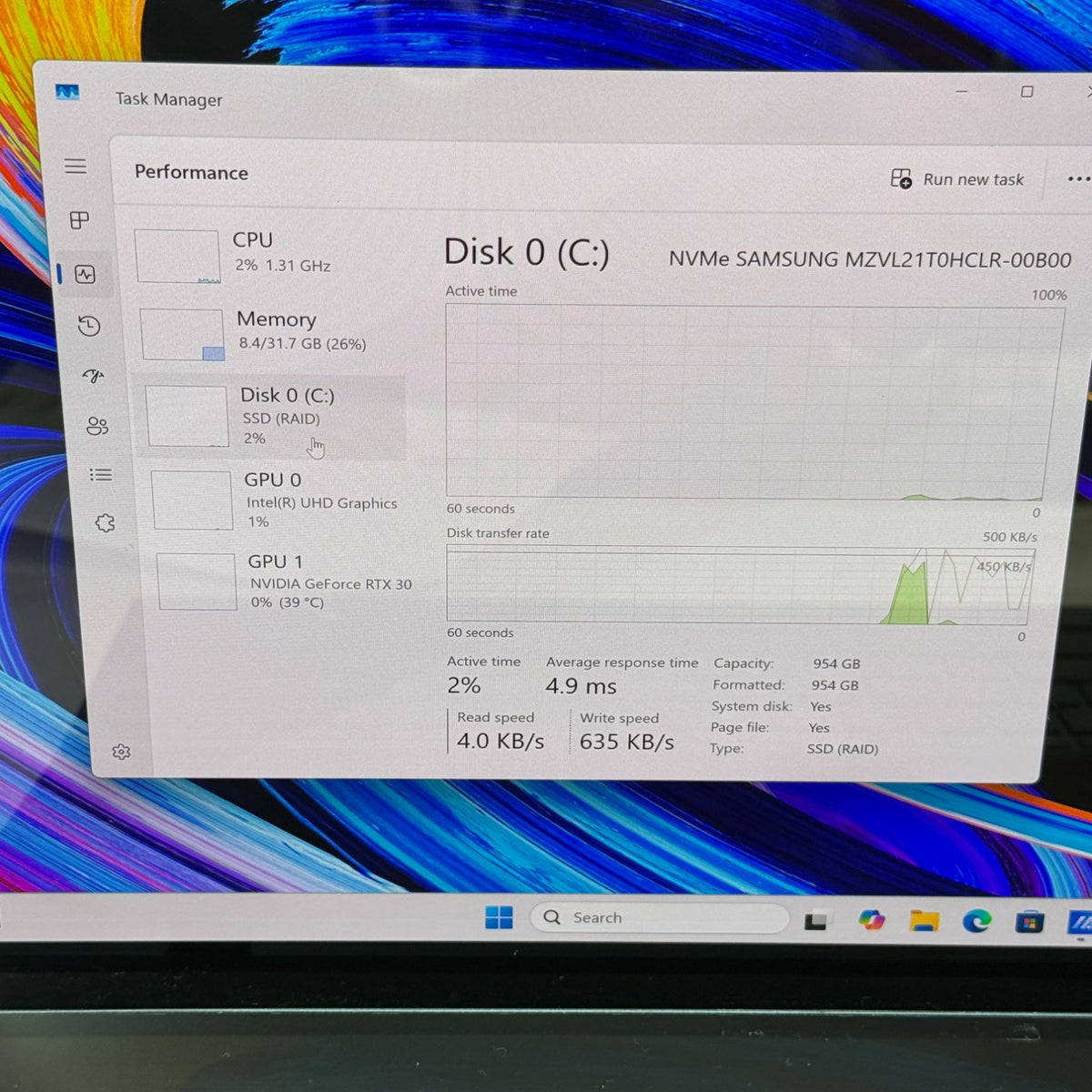The height and width of the screenshot is (1092, 1092).
Task: Open the Startup apps icon
Action: coord(94,376)
